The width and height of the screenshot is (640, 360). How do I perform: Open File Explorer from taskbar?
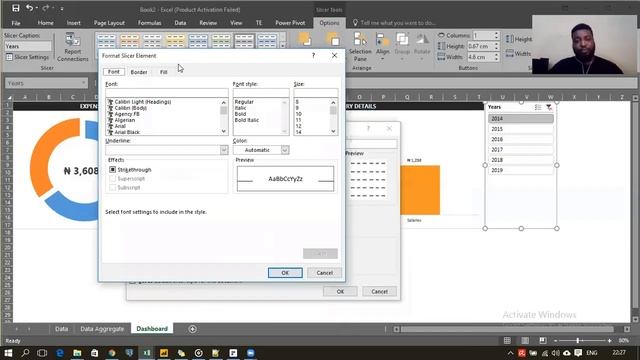coord(77,353)
